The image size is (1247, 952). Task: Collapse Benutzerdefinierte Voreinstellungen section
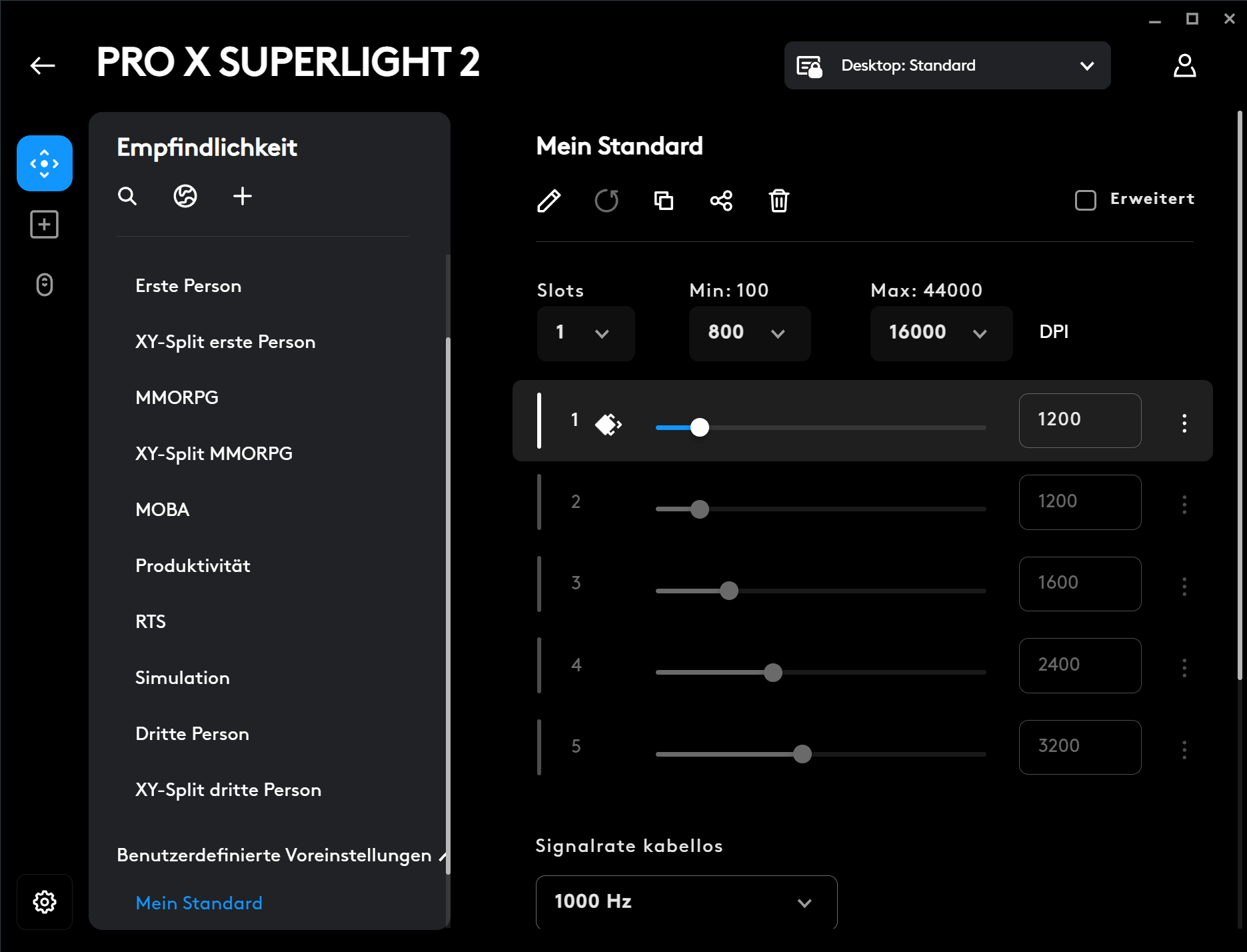click(443, 856)
